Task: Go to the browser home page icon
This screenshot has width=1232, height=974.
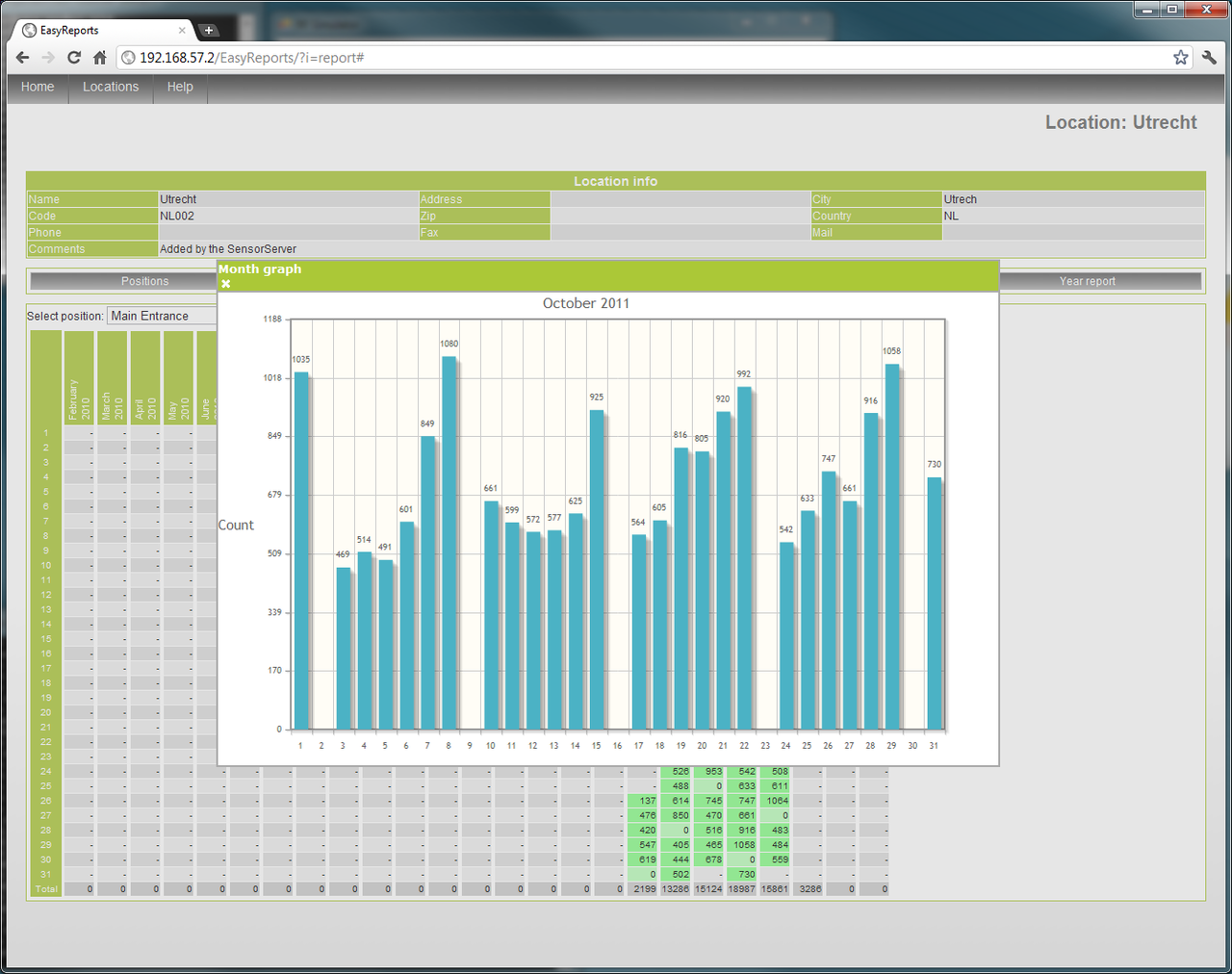Action: point(99,58)
